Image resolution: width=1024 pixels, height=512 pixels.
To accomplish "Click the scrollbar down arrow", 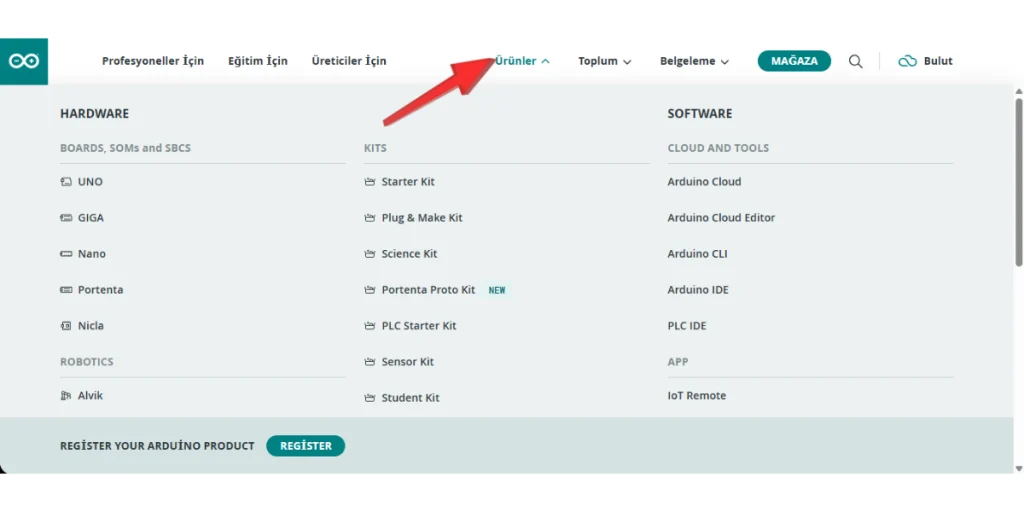I will coord(1019,468).
